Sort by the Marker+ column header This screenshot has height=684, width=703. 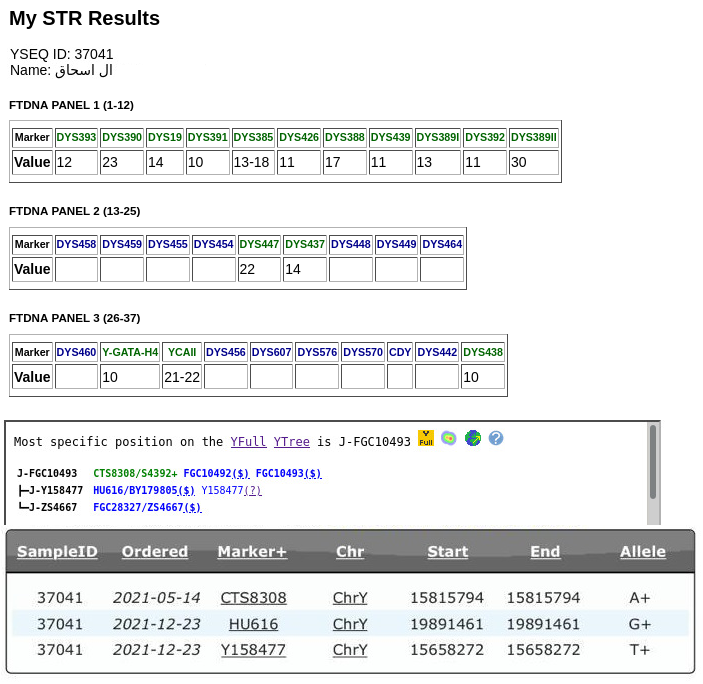point(252,551)
